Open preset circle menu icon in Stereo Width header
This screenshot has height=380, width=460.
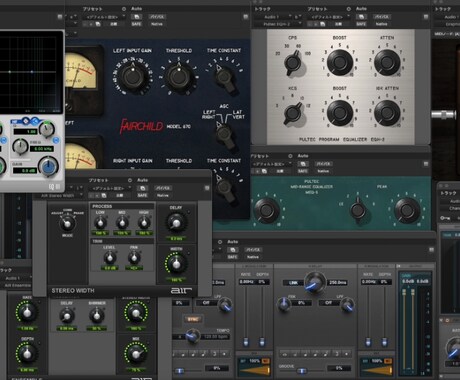130,180
